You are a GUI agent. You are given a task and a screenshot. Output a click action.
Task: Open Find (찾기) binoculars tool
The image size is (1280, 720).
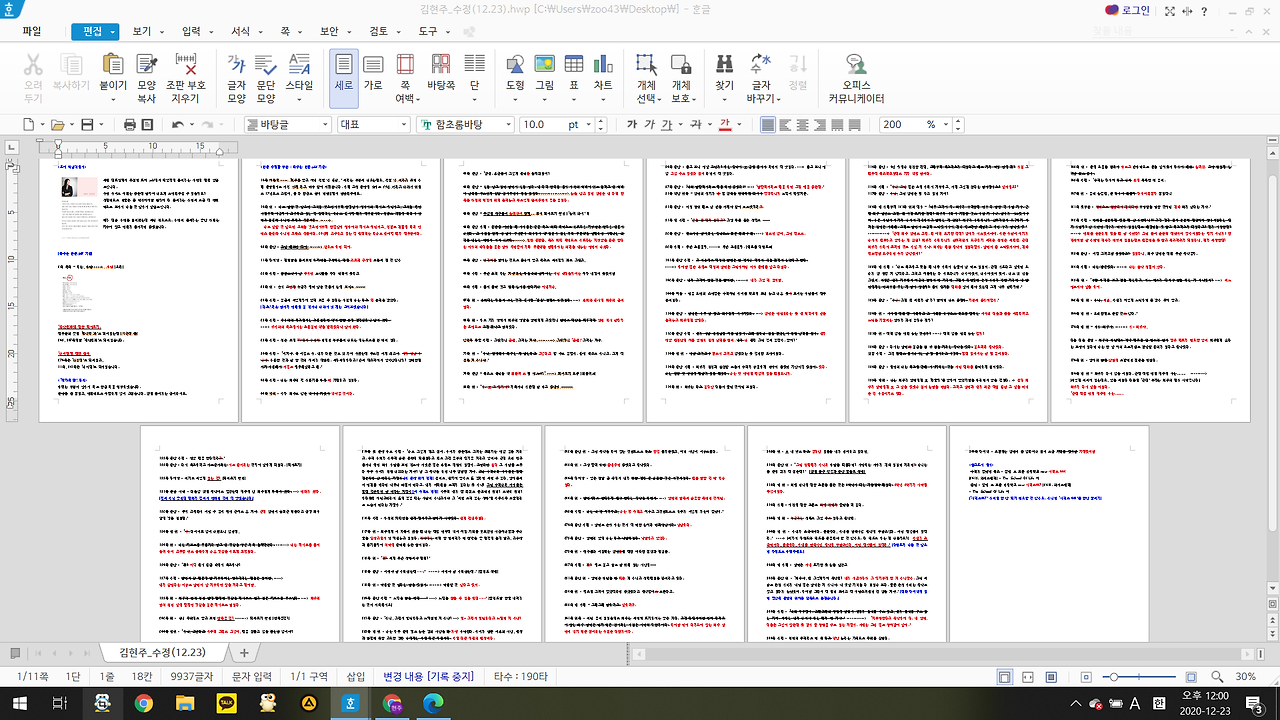tap(724, 65)
